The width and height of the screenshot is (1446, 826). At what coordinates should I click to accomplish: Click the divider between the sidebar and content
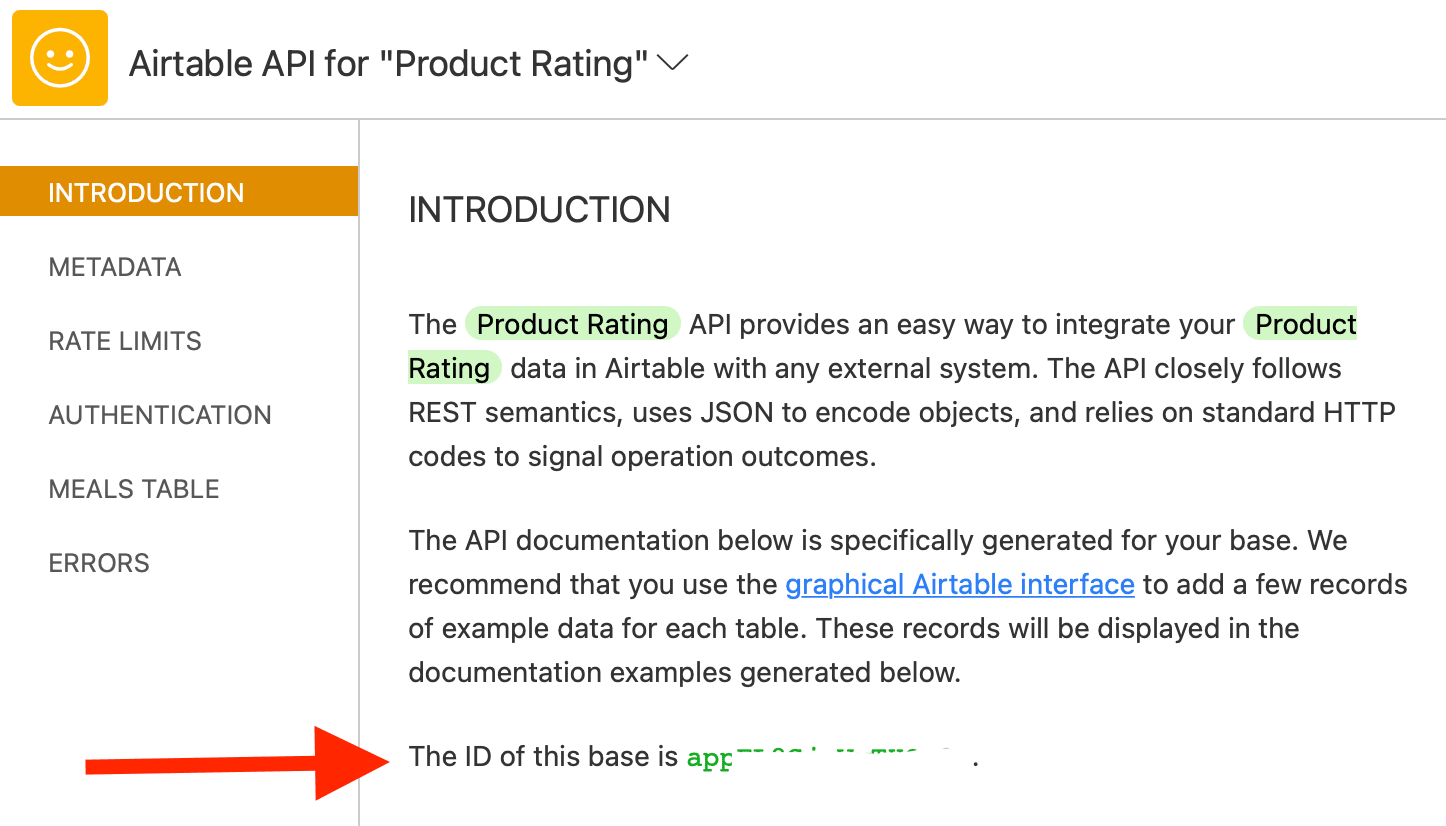pyautogui.click(x=359, y=470)
